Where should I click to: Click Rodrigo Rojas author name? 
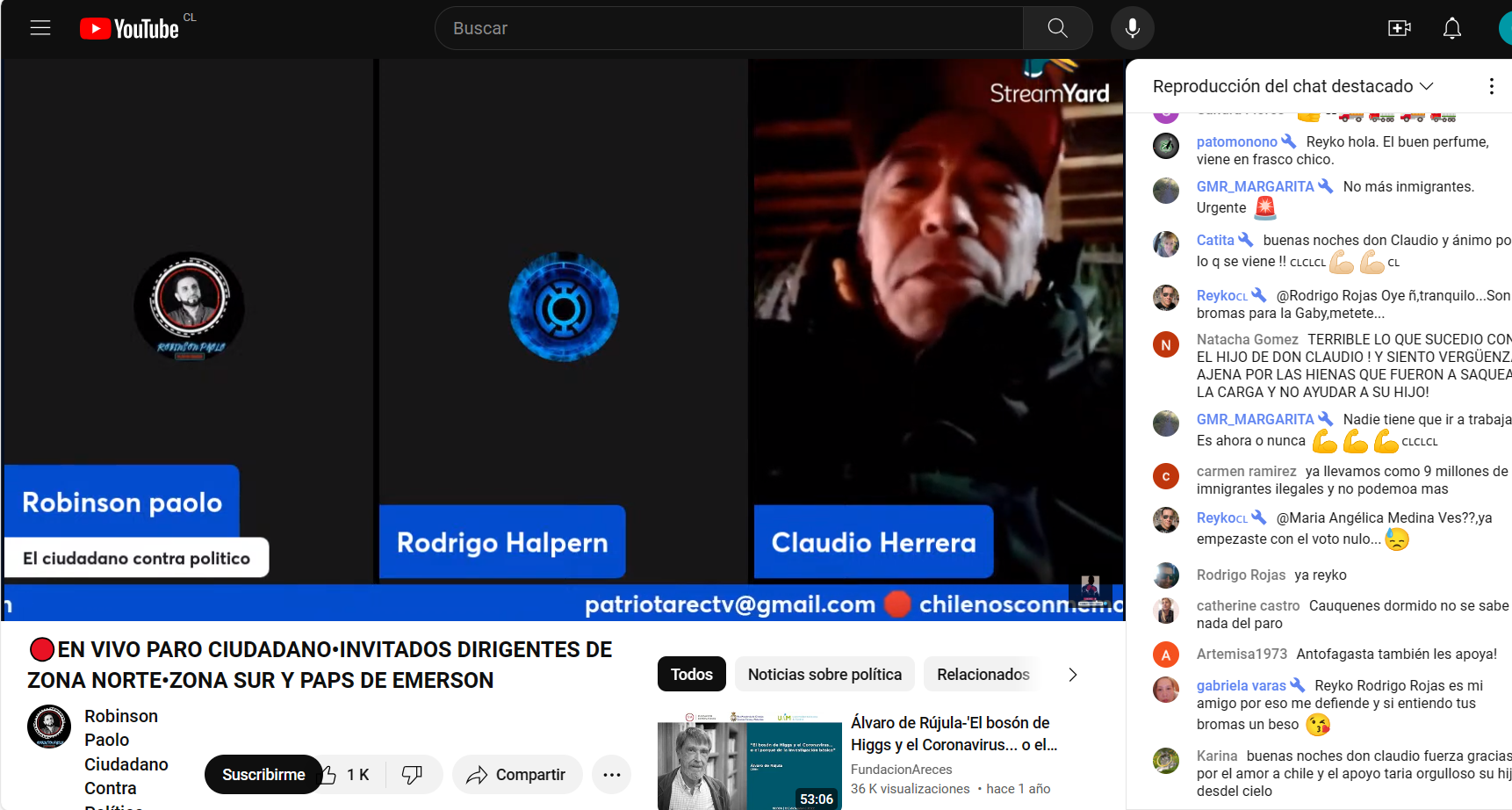click(x=1241, y=575)
